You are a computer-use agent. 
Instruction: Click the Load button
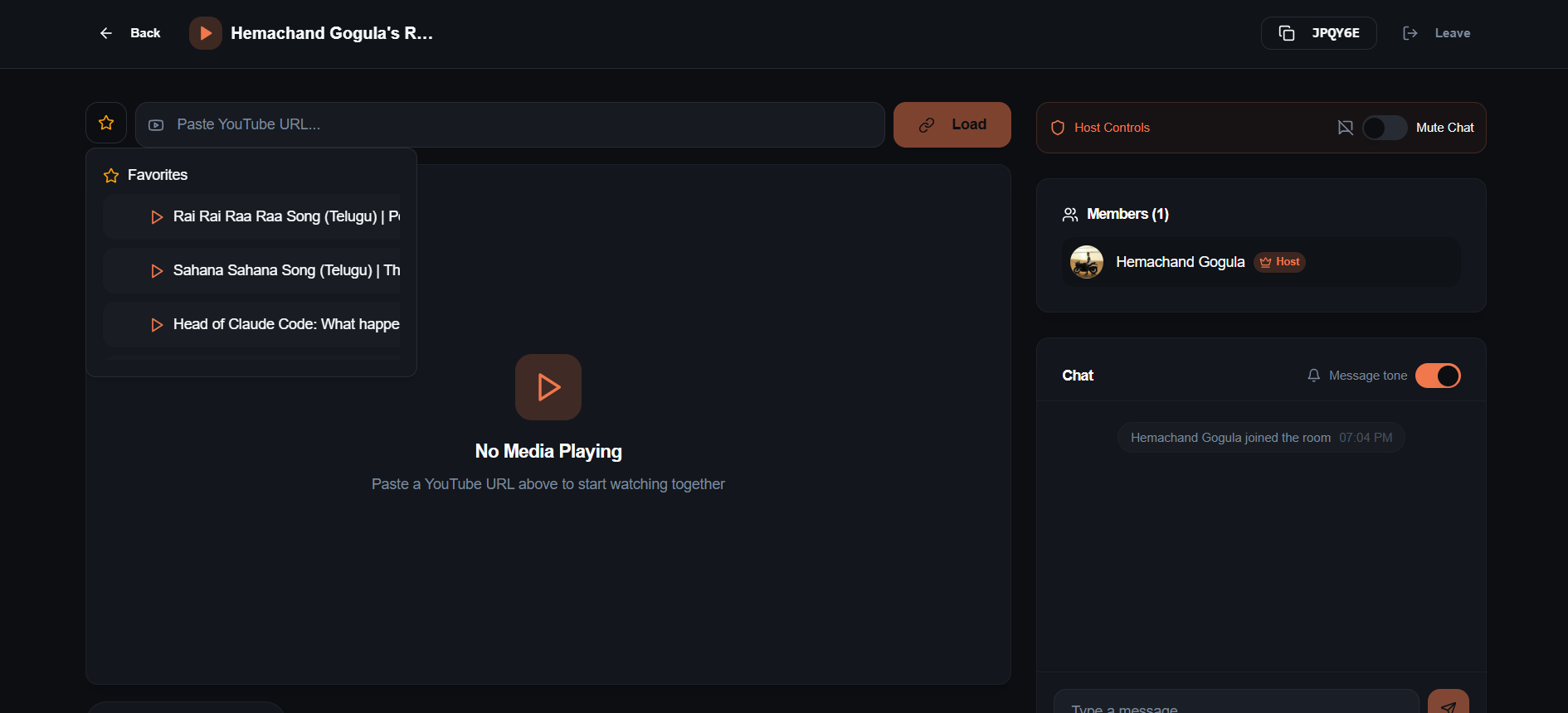coord(952,124)
